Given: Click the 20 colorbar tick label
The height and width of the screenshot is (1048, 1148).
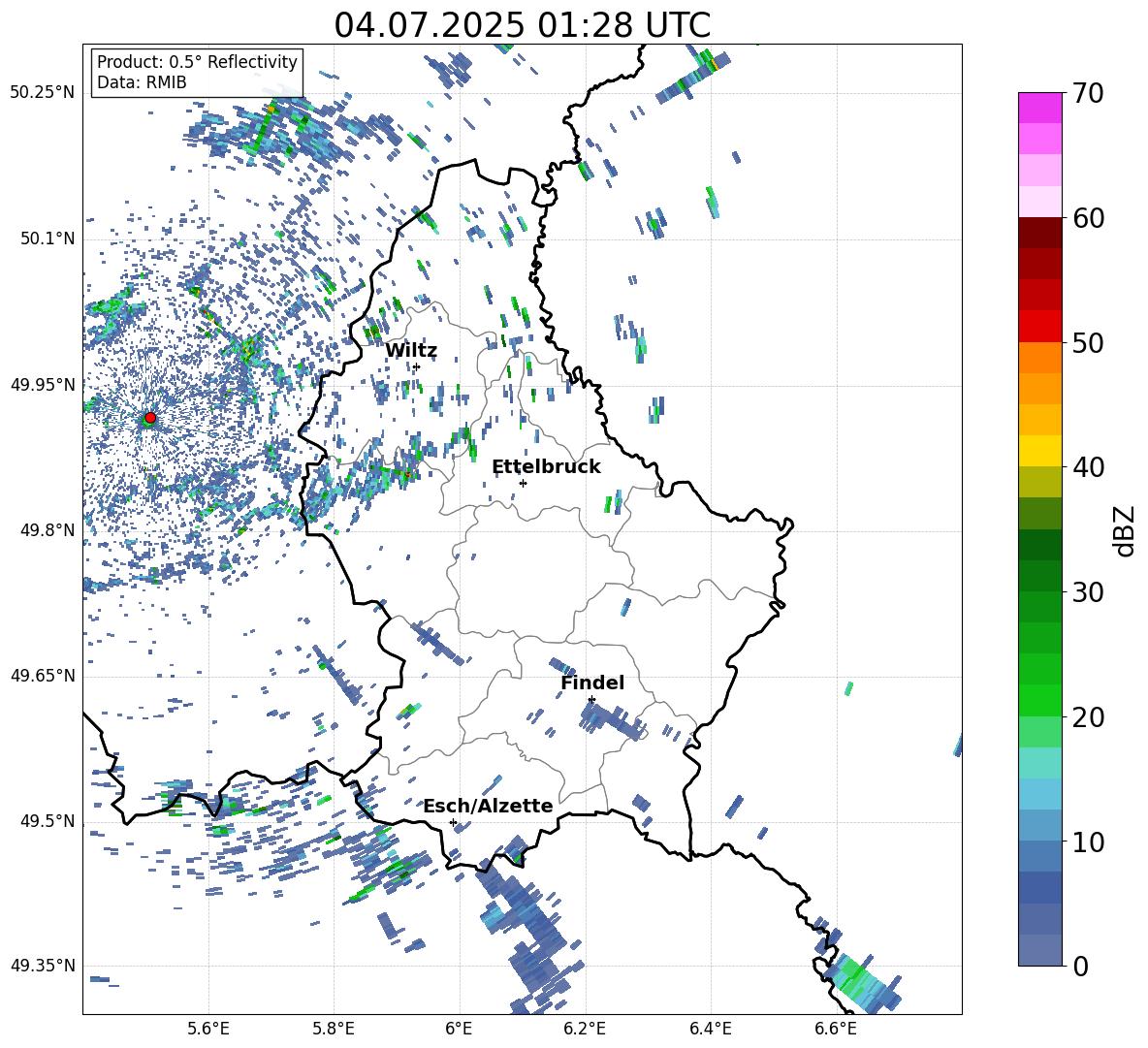Looking at the screenshot, I should tap(1089, 718).
